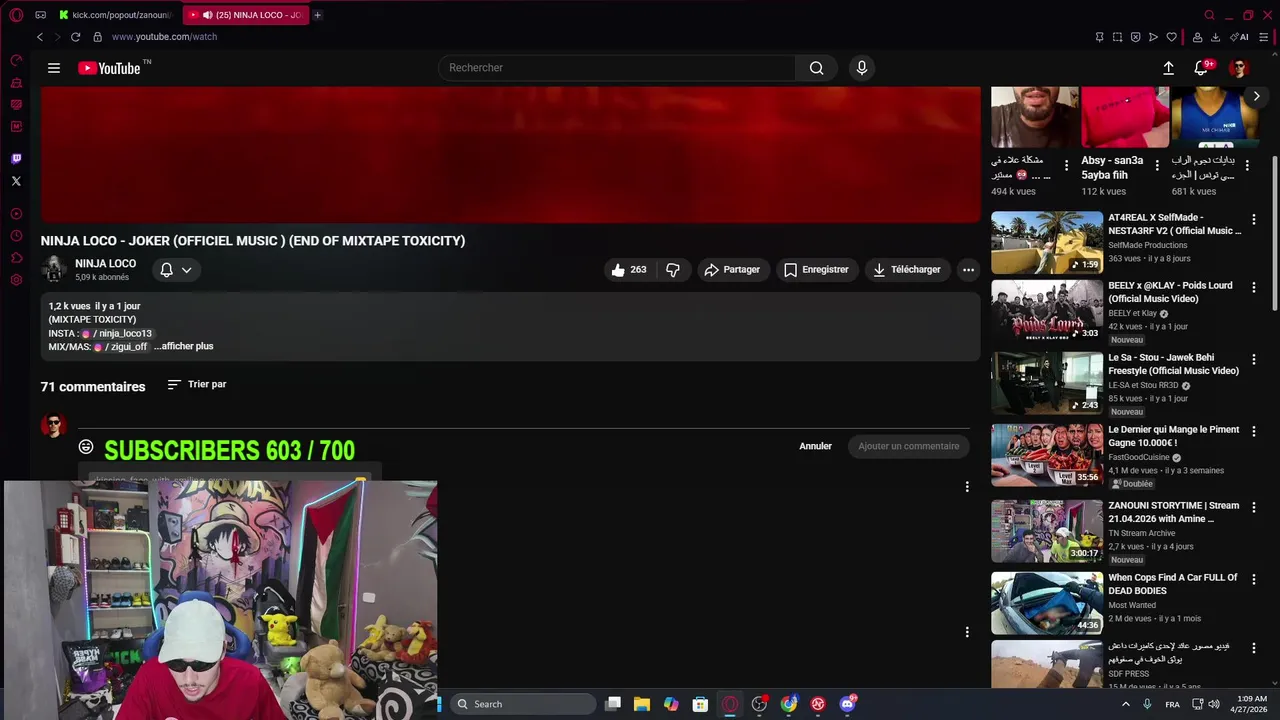Open Microsoft Store from the taskbar
The height and width of the screenshot is (720, 1280).
pos(701,704)
